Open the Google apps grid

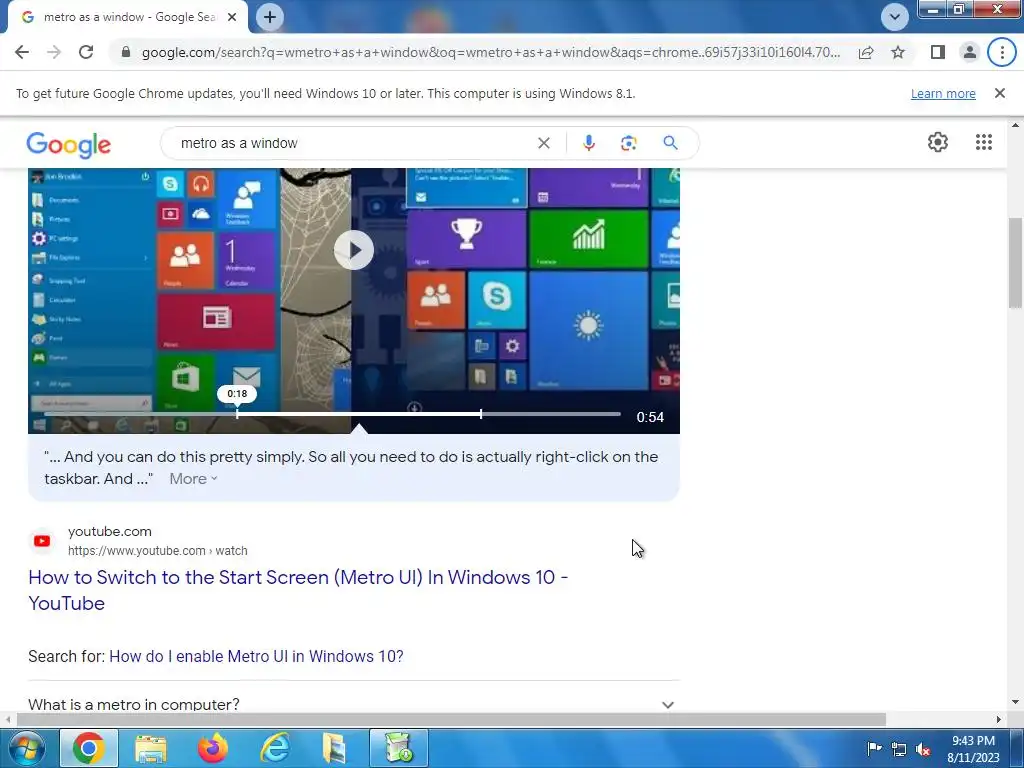[x=984, y=142]
